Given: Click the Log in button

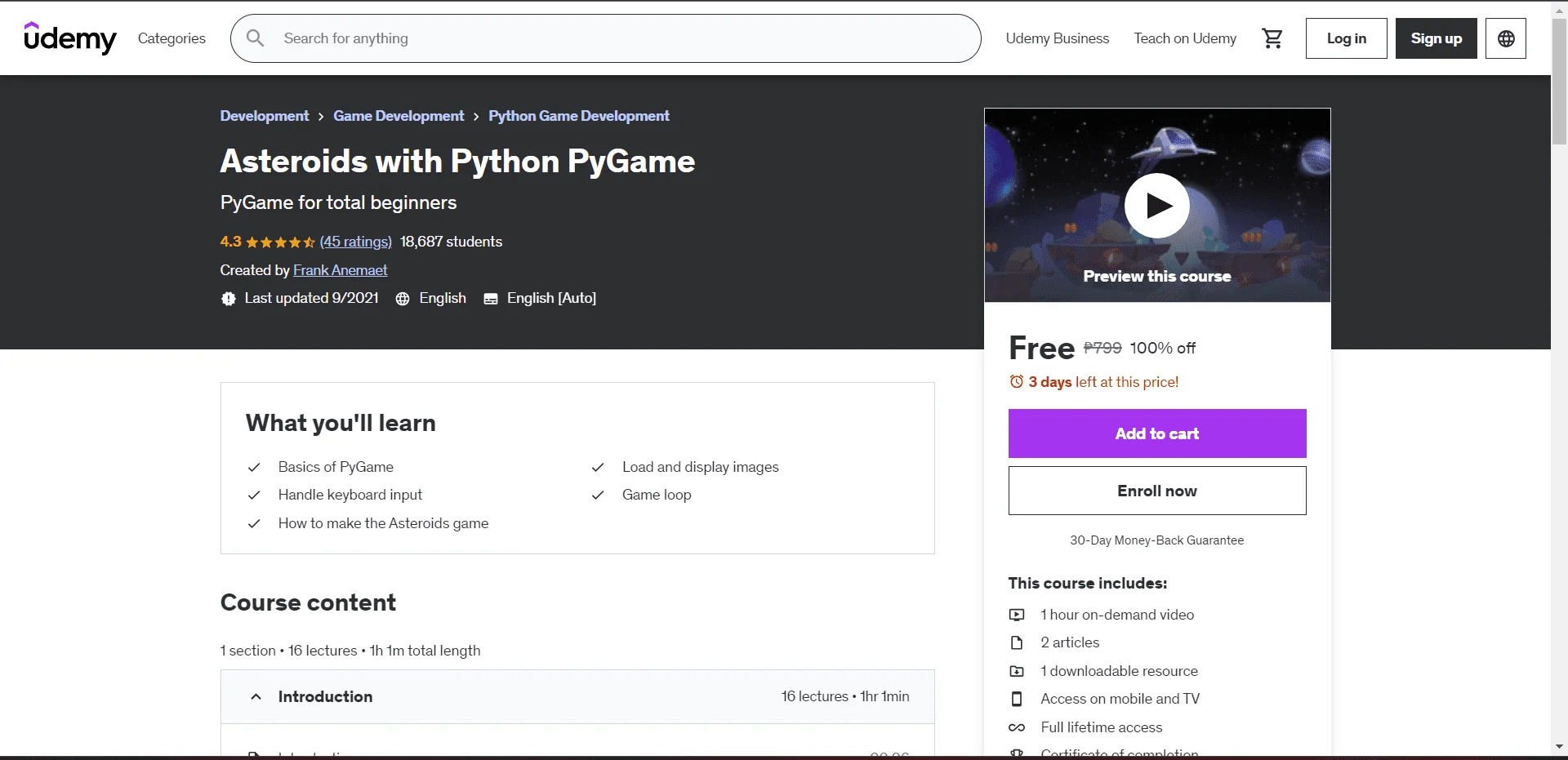Looking at the screenshot, I should pos(1346,38).
